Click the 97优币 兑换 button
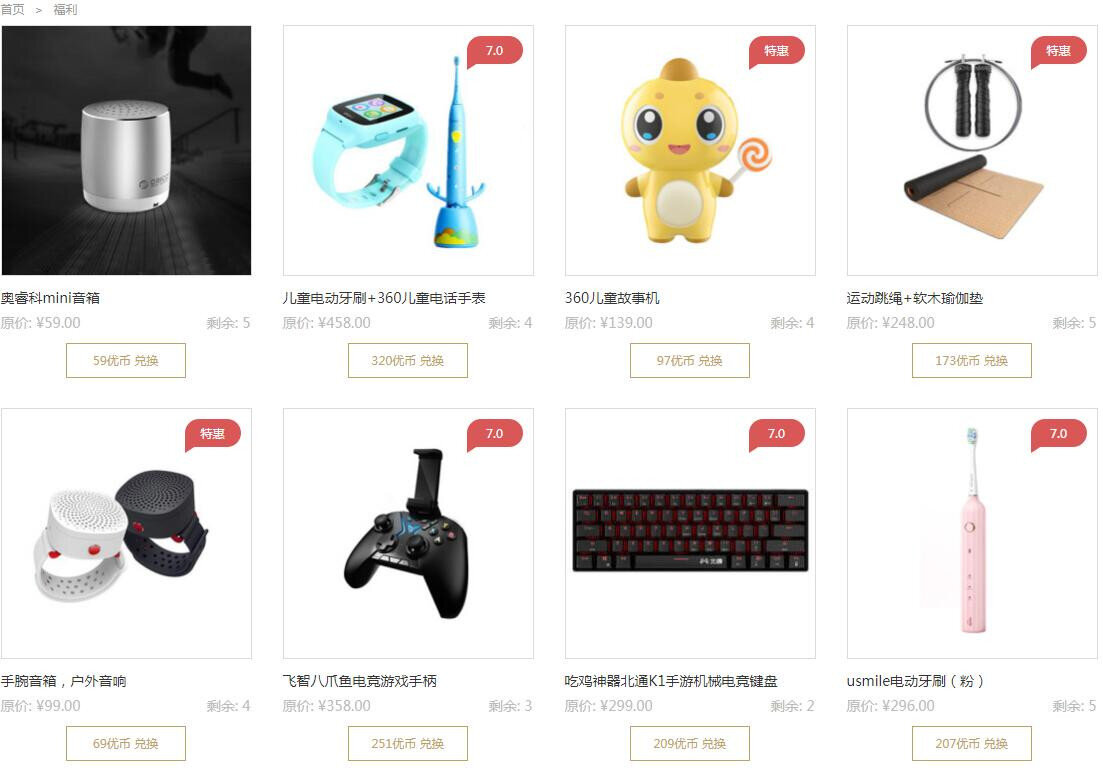This screenshot has height=777, width=1103. click(690, 361)
